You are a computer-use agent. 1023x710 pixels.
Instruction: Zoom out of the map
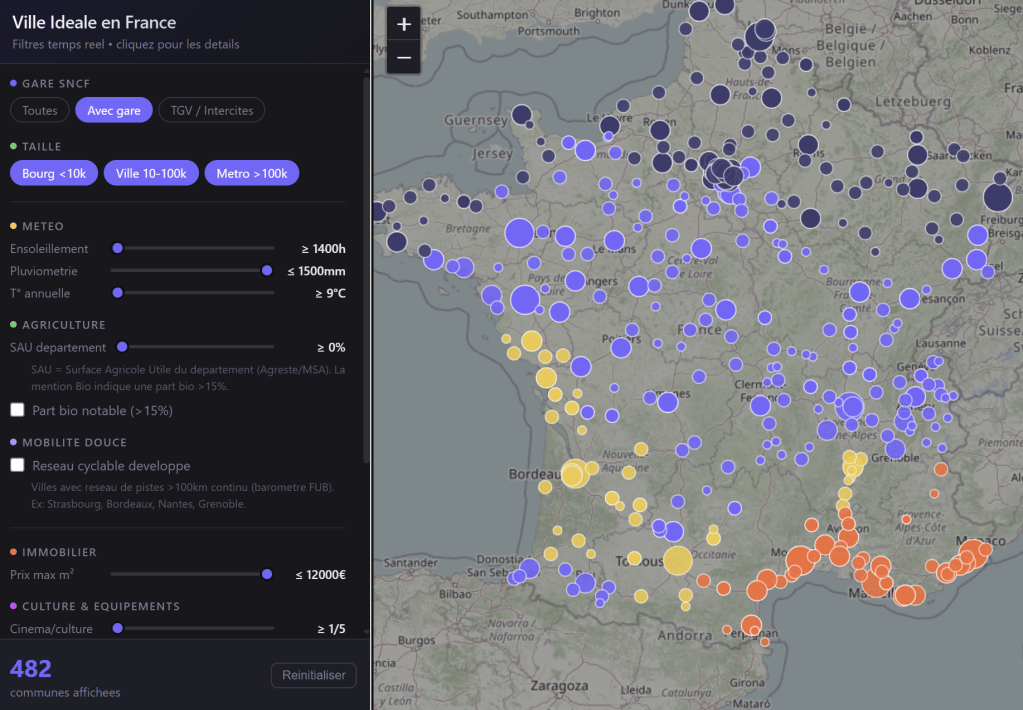404,58
